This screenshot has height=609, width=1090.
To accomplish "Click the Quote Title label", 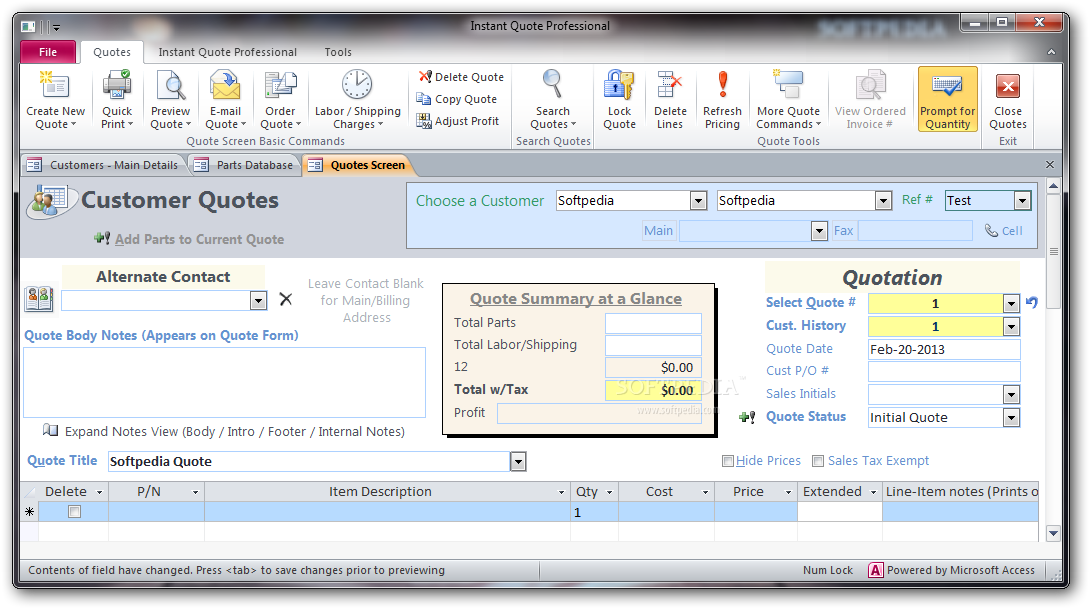I will tap(62, 460).
